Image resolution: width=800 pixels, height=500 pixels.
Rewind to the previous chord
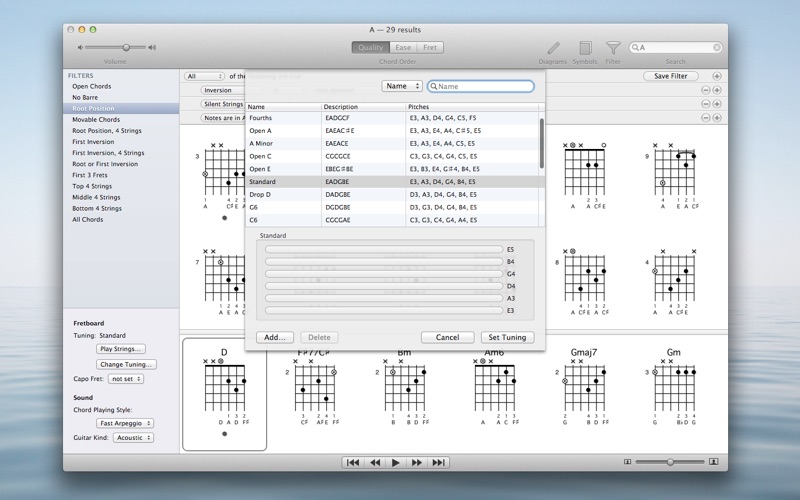[374, 462]
